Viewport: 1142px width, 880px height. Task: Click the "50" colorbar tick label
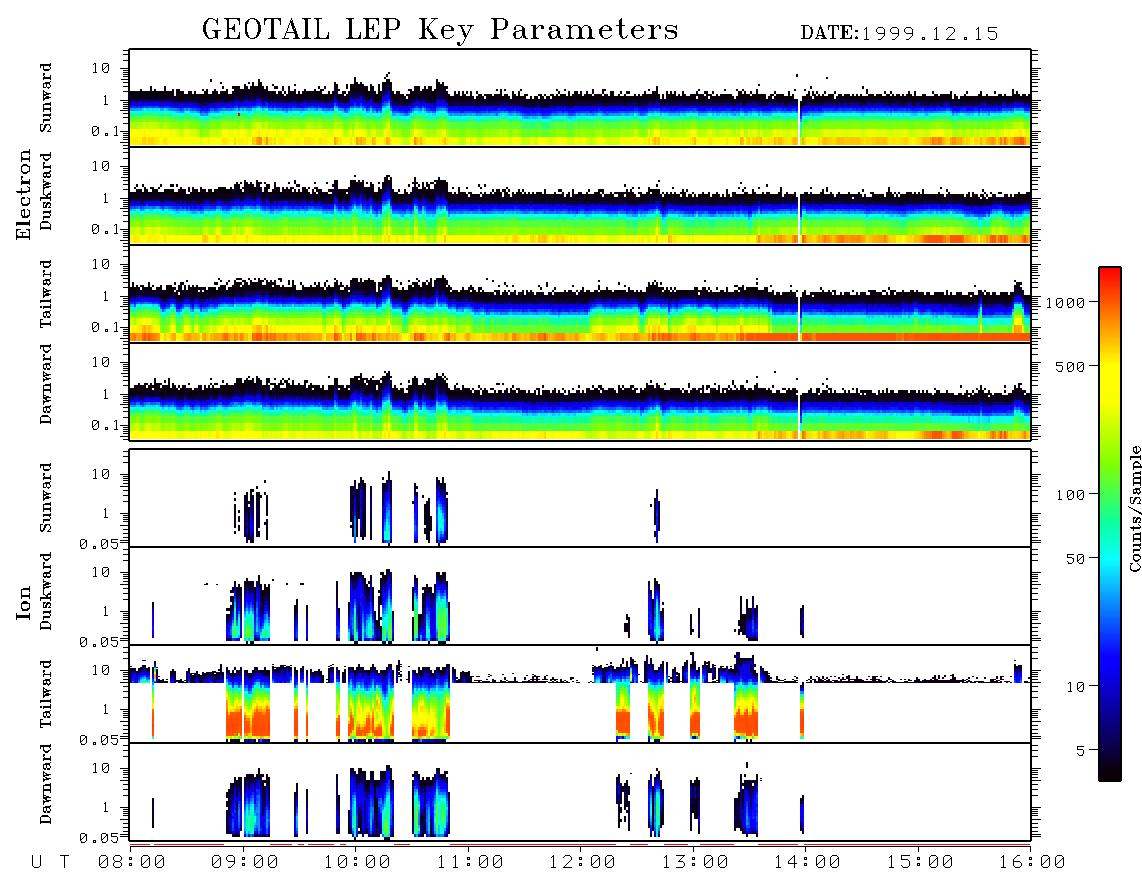coord(1075,559)
